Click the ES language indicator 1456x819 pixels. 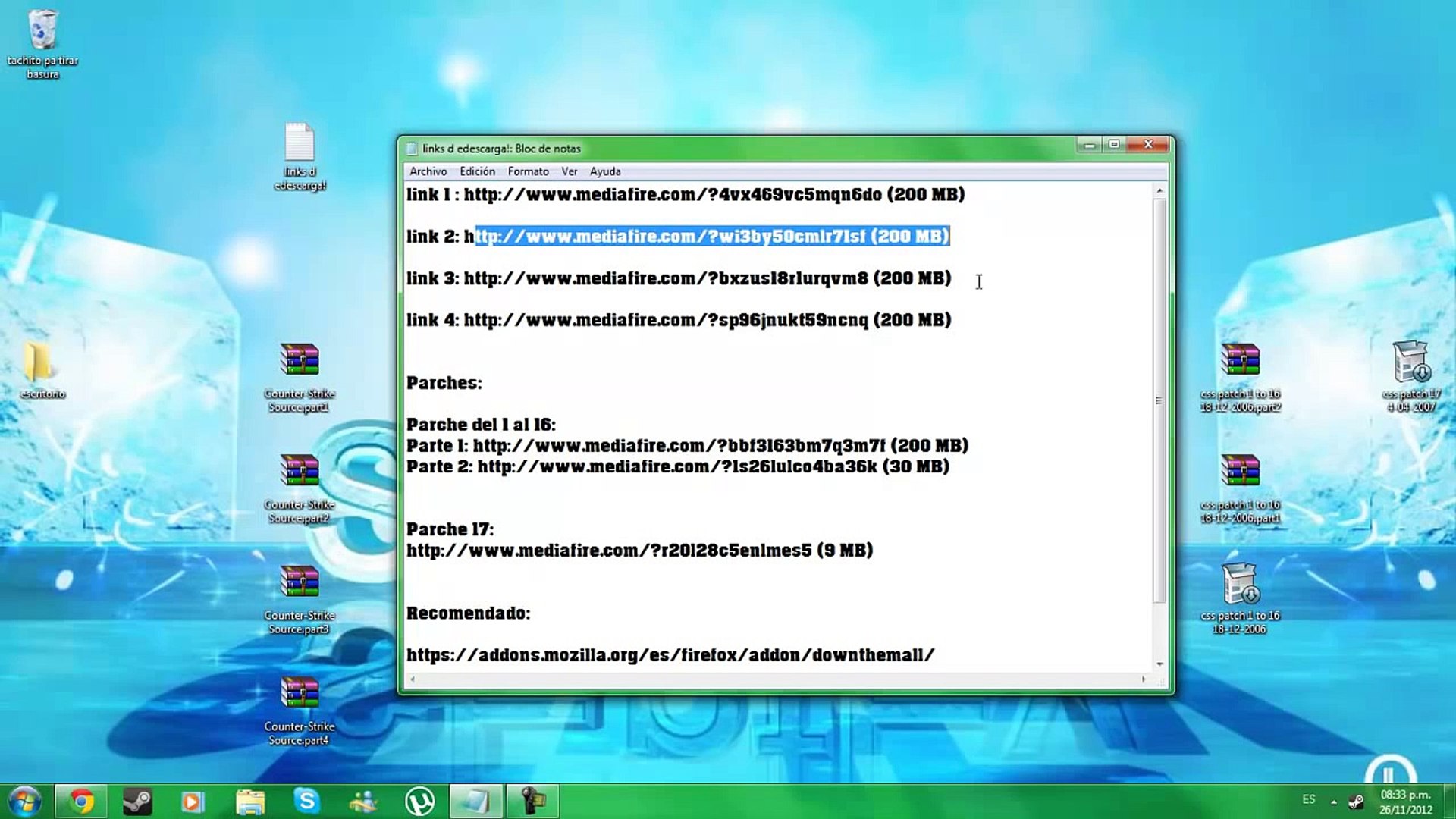pyautogui.click(x=1308, y=799)
